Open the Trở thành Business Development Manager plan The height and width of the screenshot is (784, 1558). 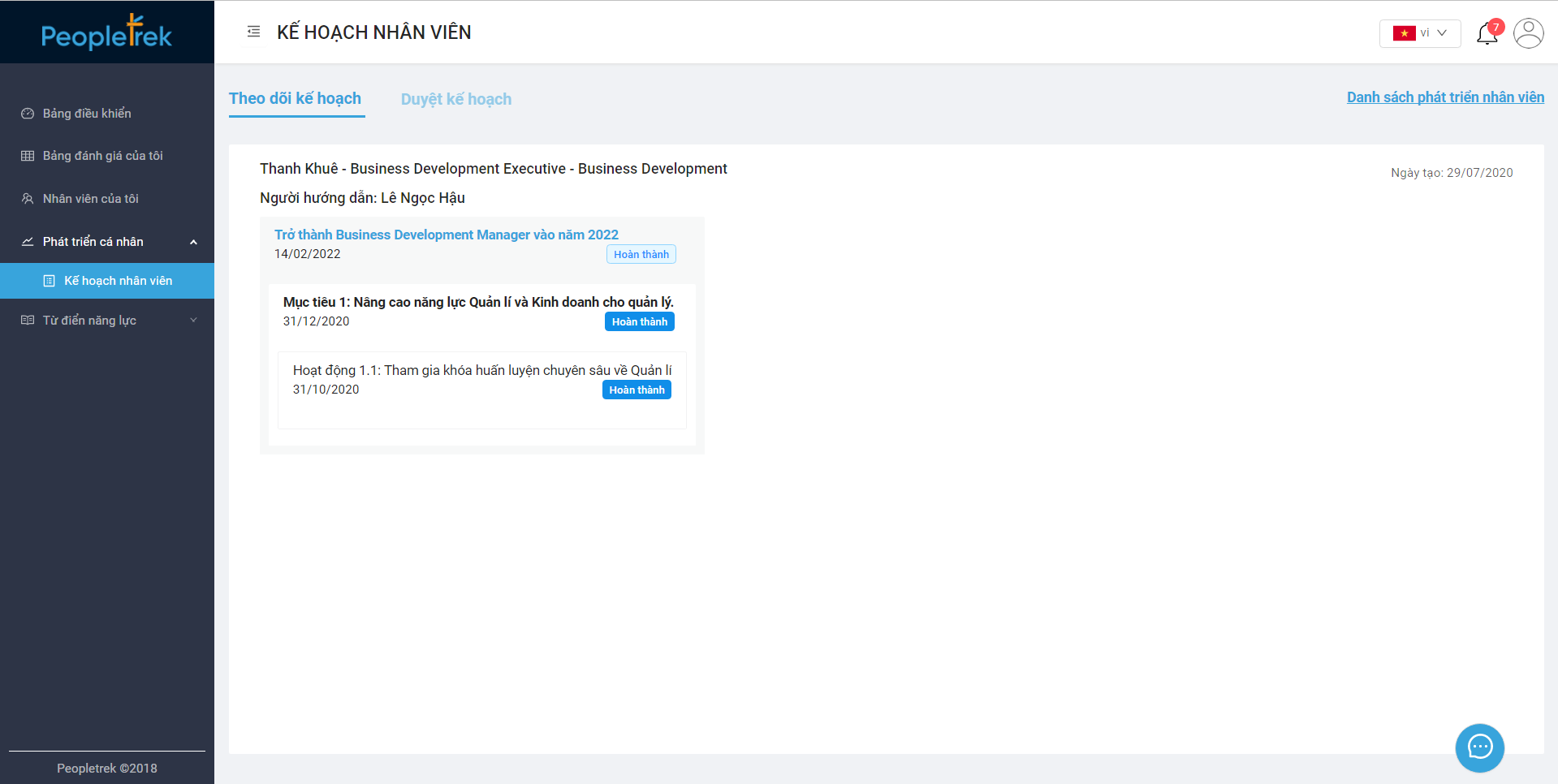[x=446, y=235]
